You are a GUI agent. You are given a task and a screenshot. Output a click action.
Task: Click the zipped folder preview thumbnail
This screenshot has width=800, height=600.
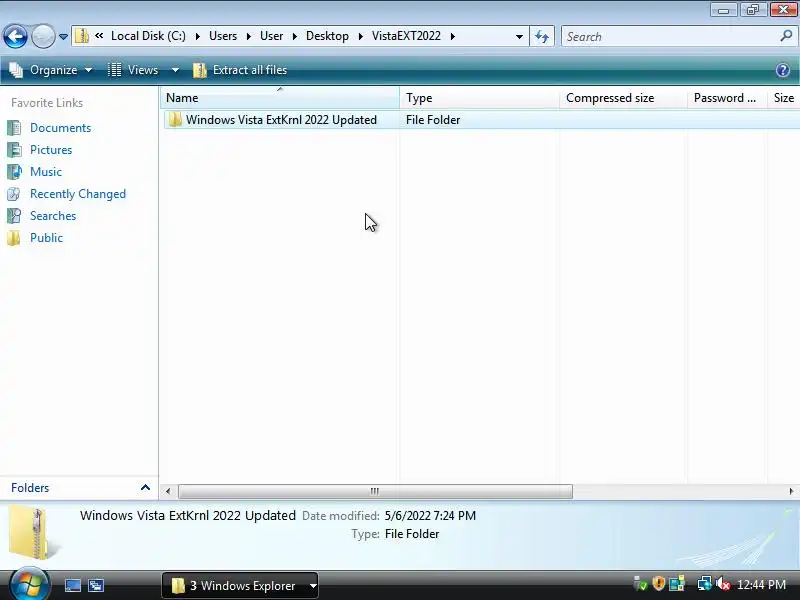[32, 533]
